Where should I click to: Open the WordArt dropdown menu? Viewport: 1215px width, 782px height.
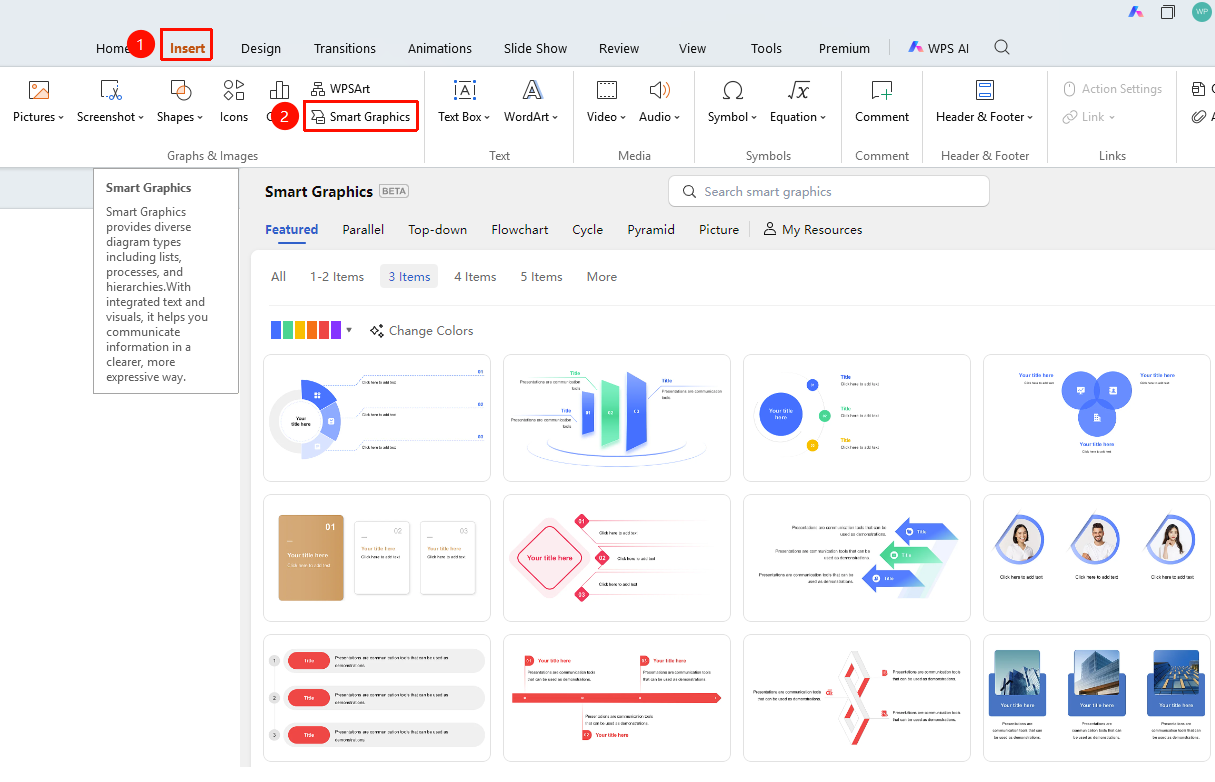(x=555, y=118)
